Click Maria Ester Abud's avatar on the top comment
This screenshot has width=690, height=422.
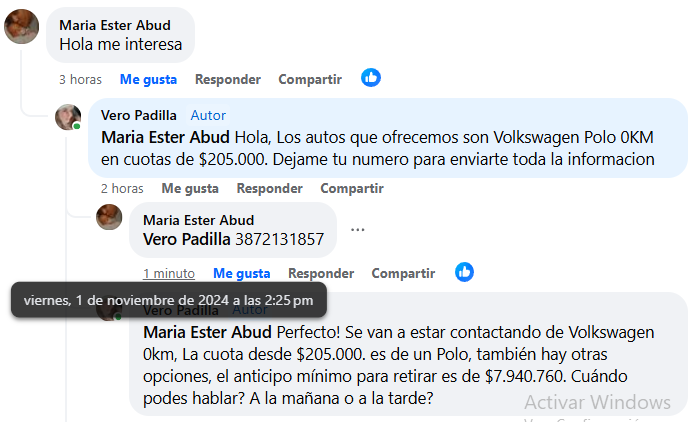click(x=22, y=27)
